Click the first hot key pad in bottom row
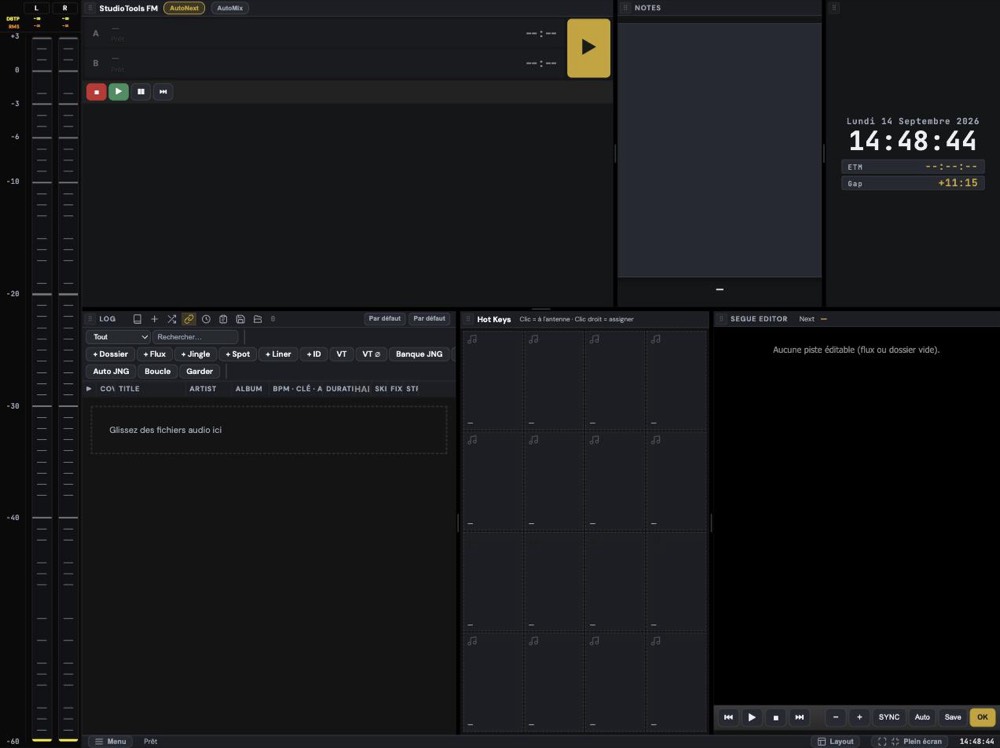This screenshot has width=1000, height=748. tap(493, 682)
